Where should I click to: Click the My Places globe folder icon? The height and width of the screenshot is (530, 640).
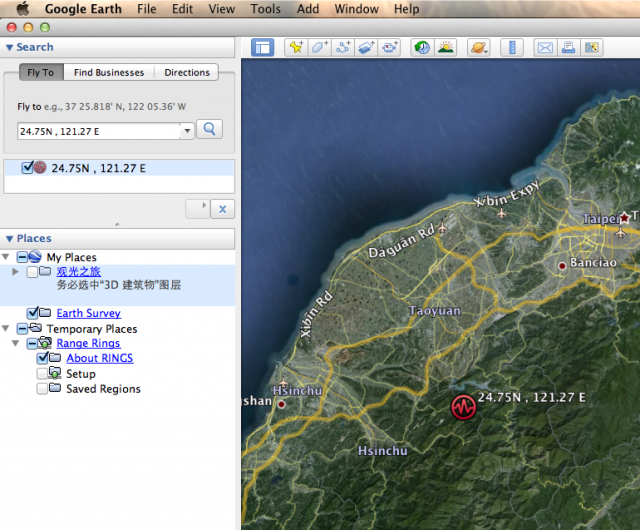35,256
